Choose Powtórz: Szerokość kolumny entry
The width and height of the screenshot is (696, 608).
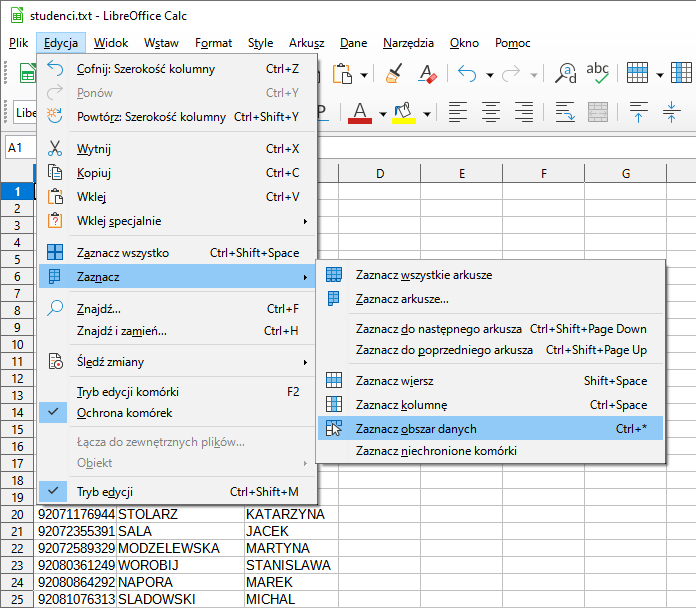[x=178, y=117]
